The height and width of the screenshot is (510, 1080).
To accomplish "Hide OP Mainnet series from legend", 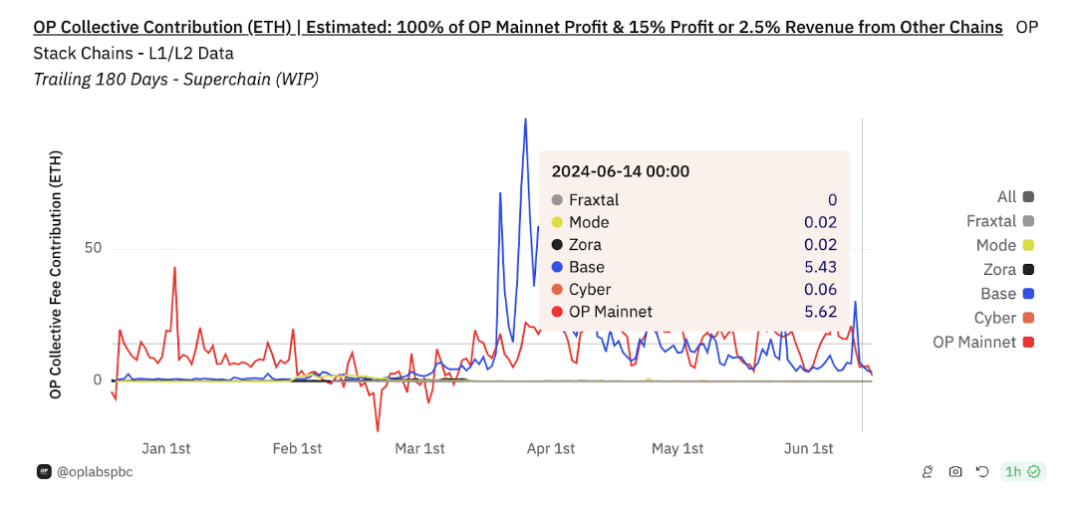I will click(974, 342).
